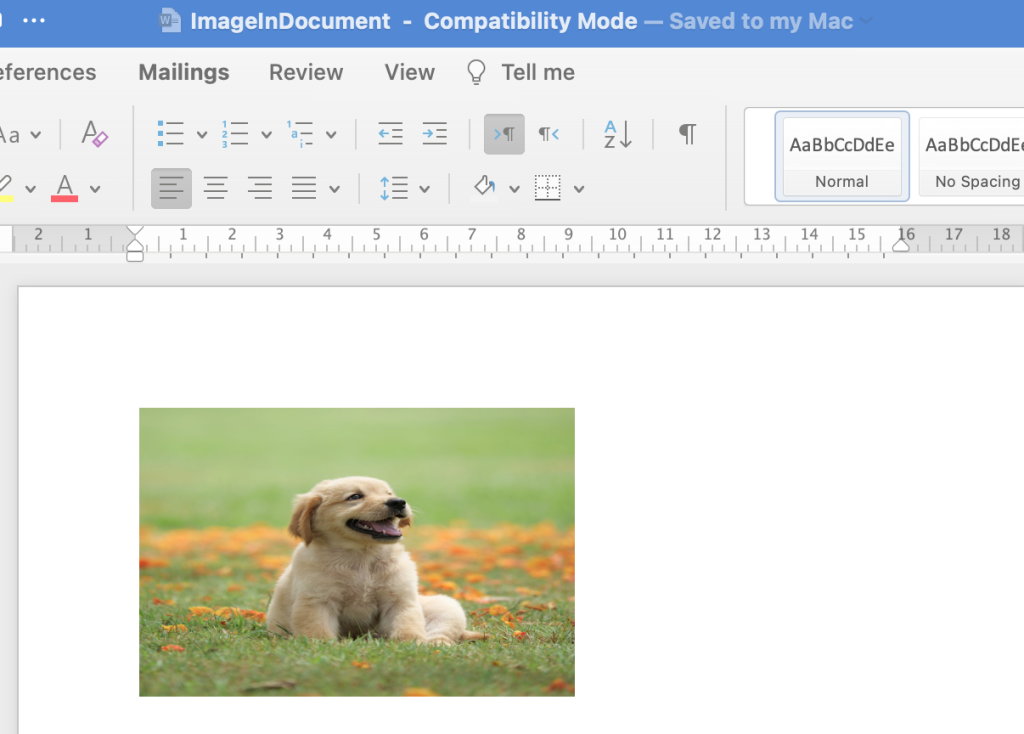This screenshot has height=734, width=1024.
Task: Select the puppy image in document
Action: [357, 552]
